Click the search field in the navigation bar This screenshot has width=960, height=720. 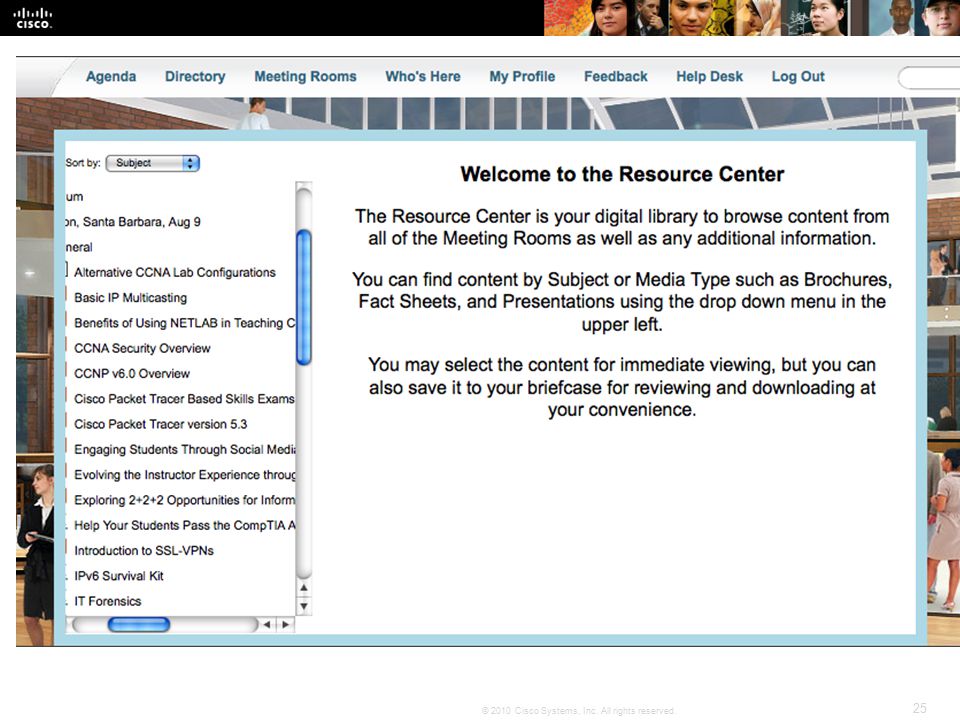[x=929, y=78]
